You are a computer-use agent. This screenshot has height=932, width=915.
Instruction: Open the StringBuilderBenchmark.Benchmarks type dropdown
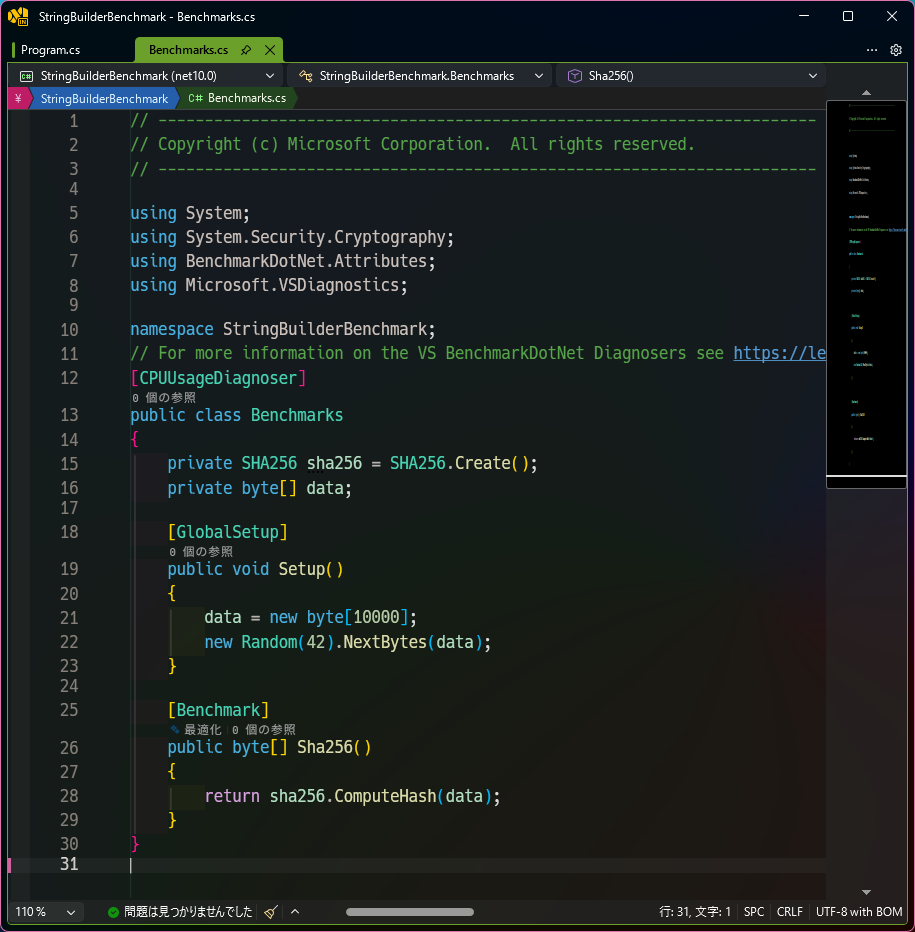(419, 75)
